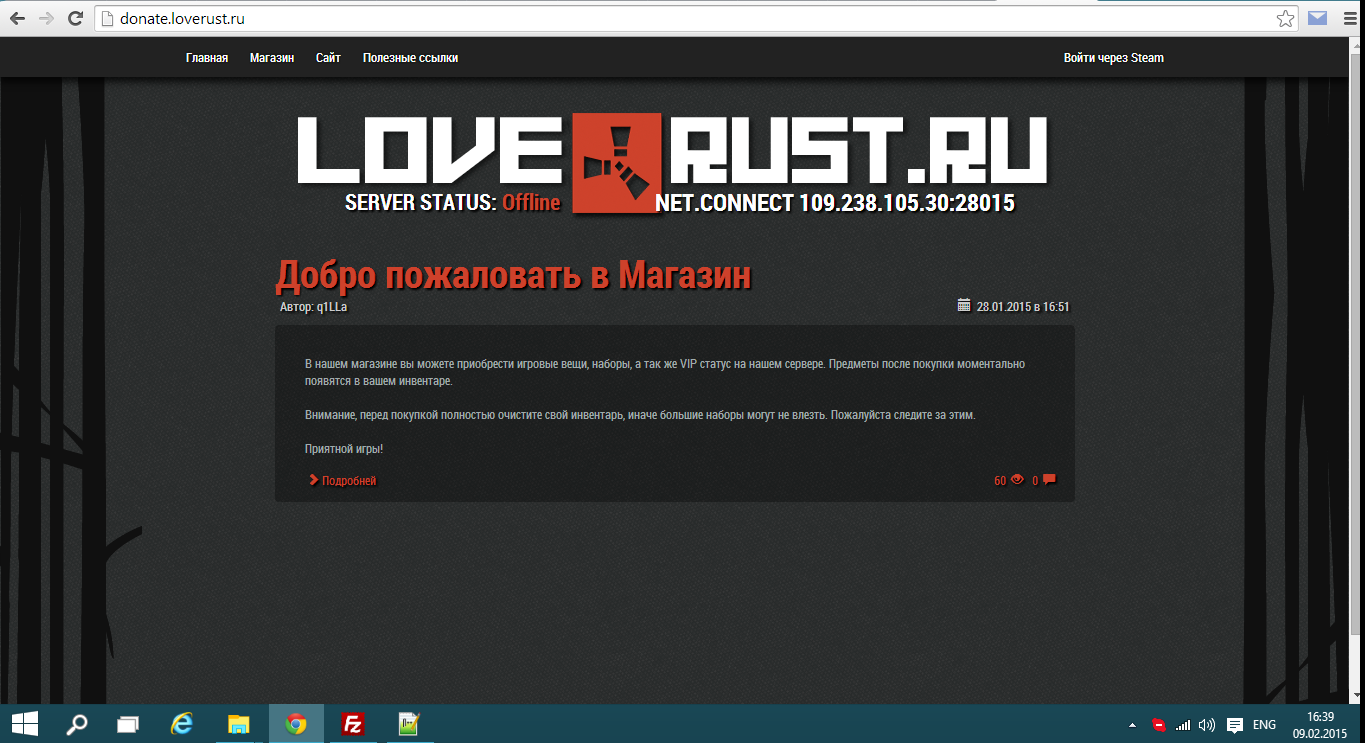Open the green notepad taskbar app
The width and height of the screenshot is (1365, 743).
coord(409,723)
